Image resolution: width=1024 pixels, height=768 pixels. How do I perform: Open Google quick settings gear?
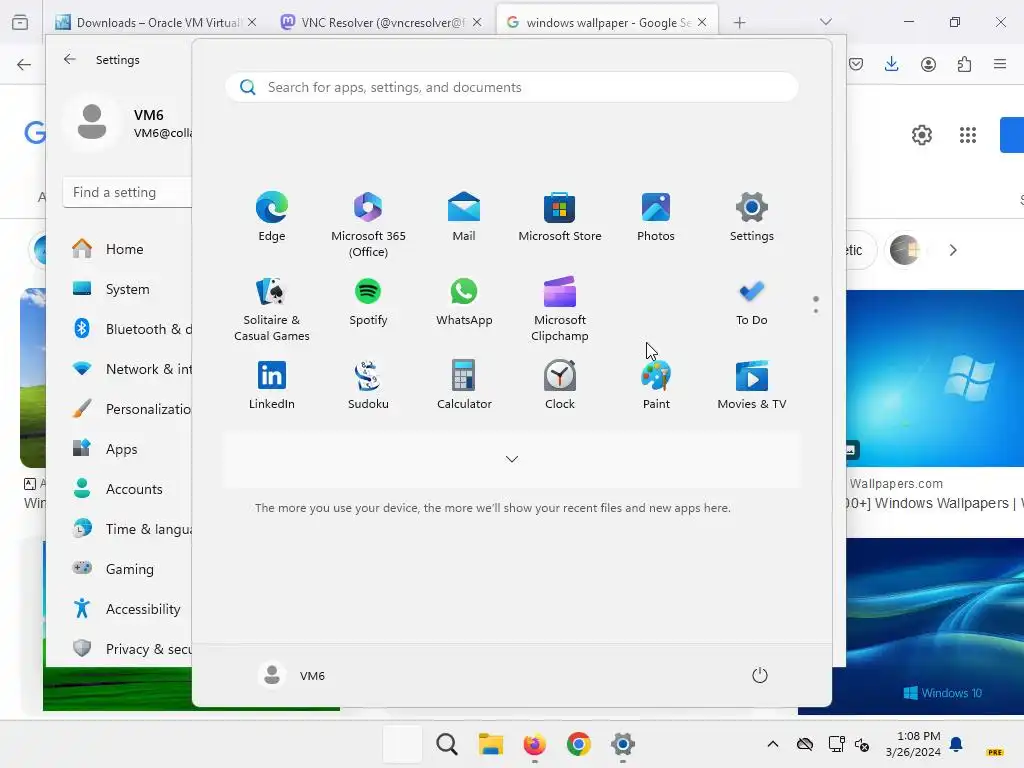coord(921,135)
